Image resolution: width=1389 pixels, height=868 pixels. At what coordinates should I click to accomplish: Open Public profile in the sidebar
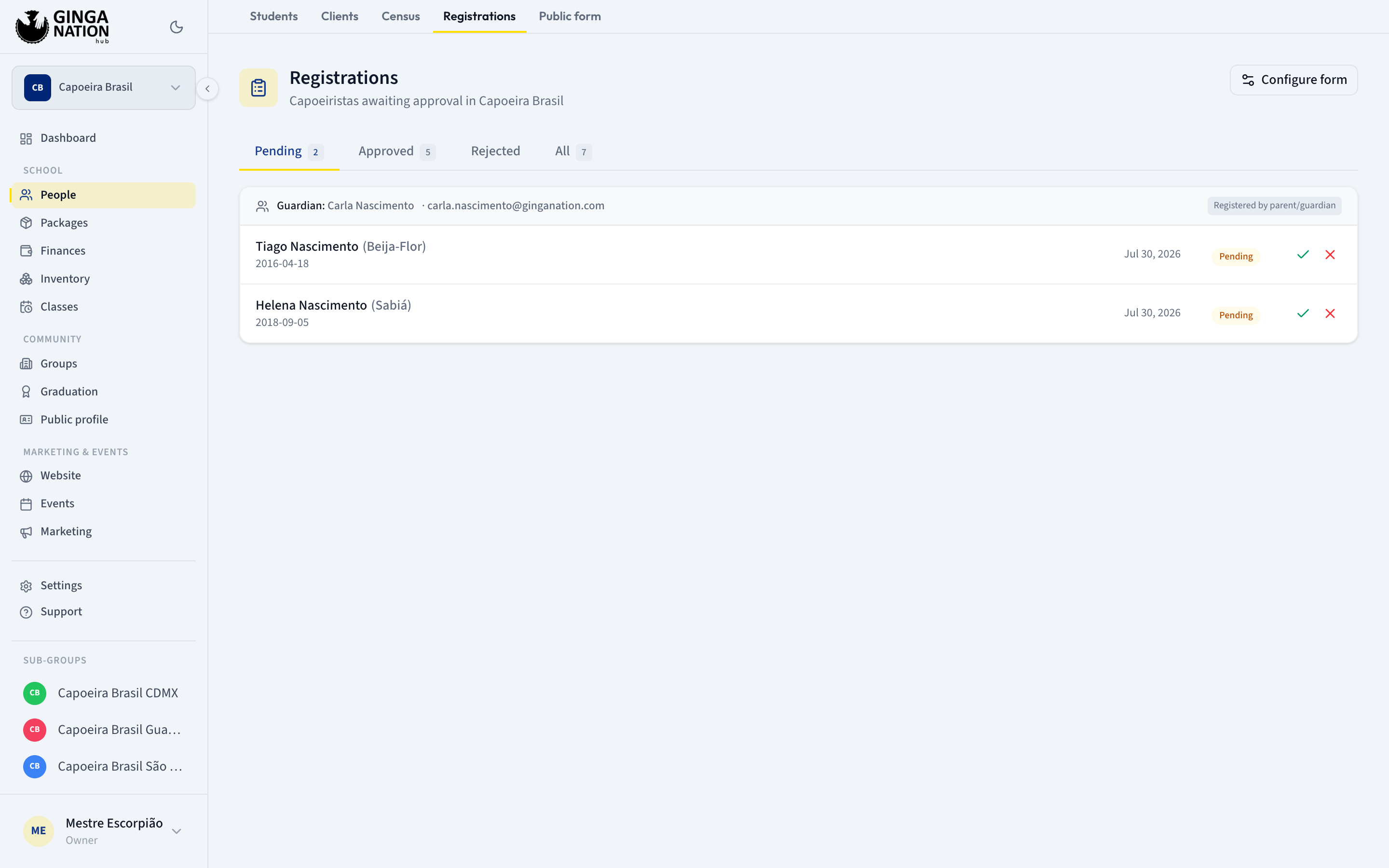pyautogui.click(x=103, y=420)
